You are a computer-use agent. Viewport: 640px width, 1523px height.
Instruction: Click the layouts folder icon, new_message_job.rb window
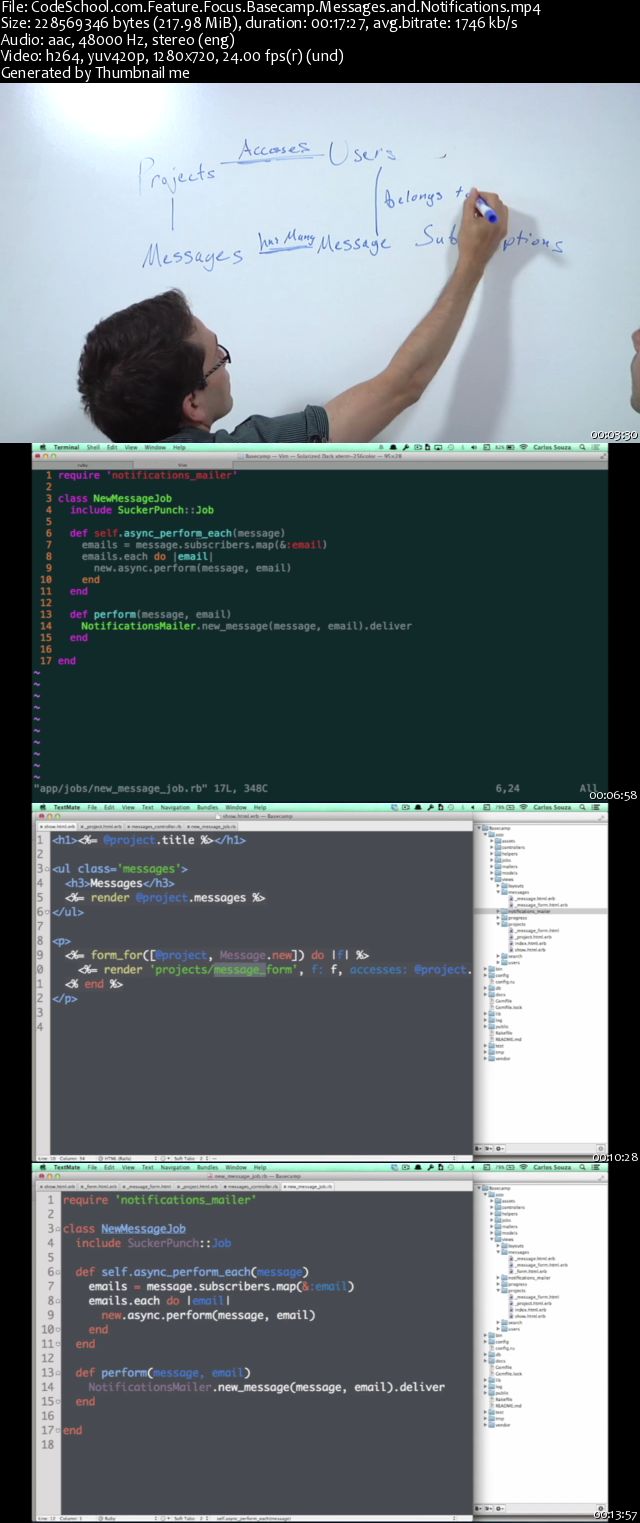[504, 1246]
